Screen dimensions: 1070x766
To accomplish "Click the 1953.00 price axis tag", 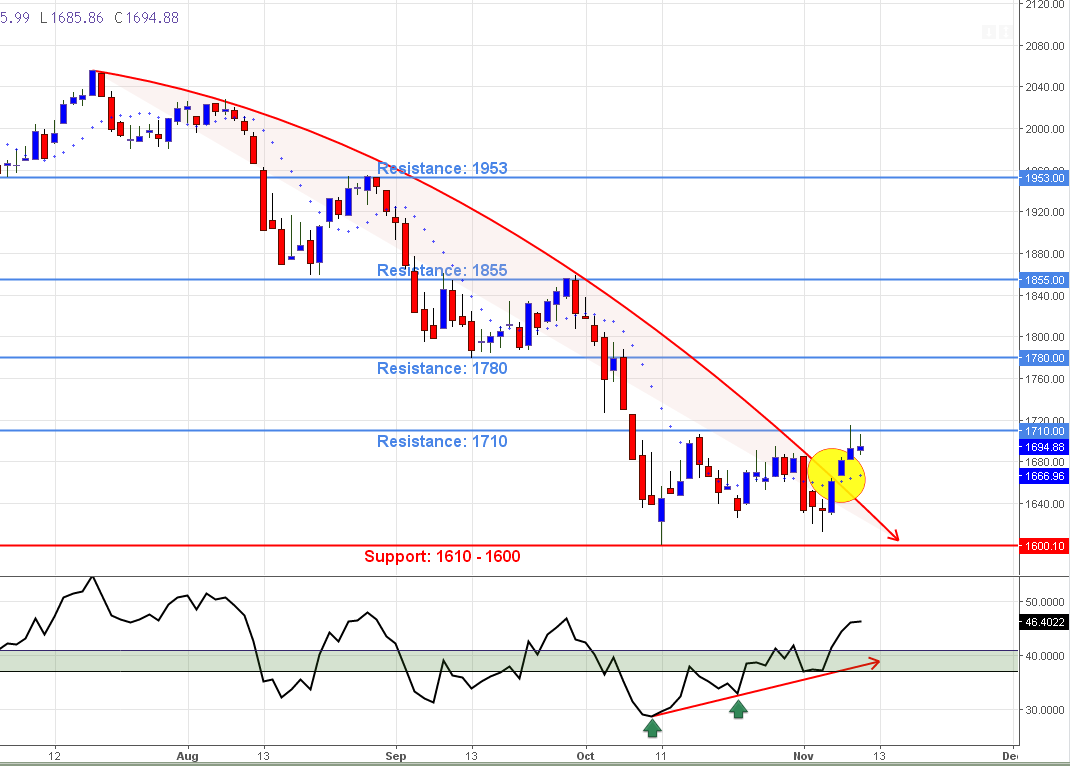I will (x=1043, y=178).
